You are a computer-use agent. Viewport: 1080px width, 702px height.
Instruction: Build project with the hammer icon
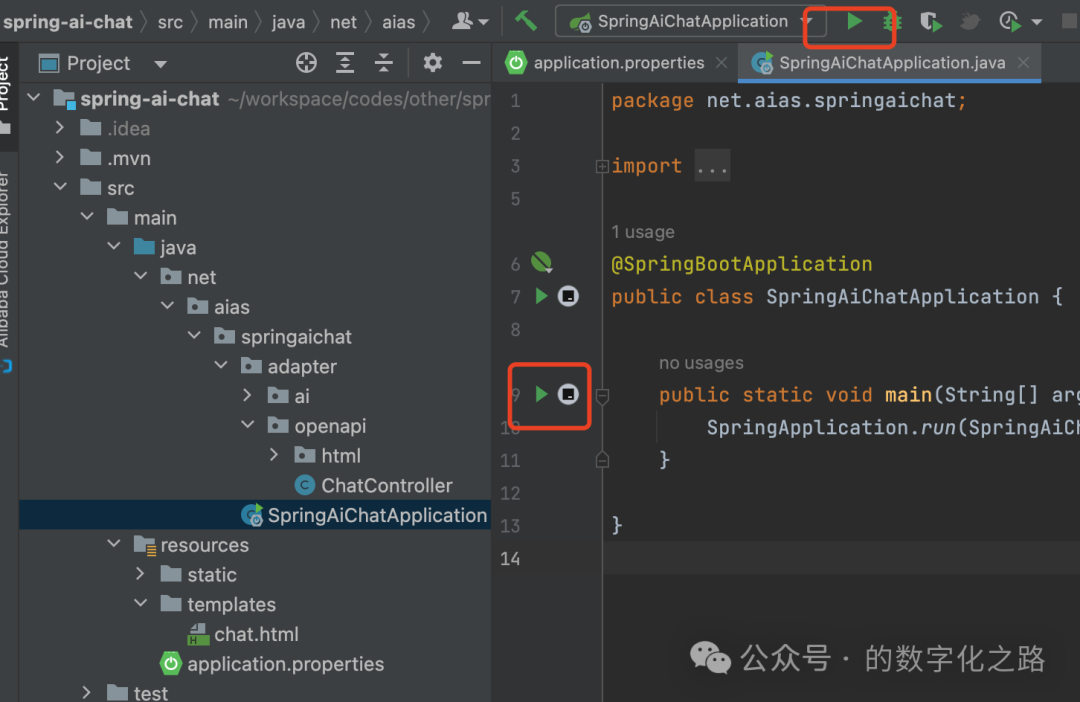tap(526, 21)
